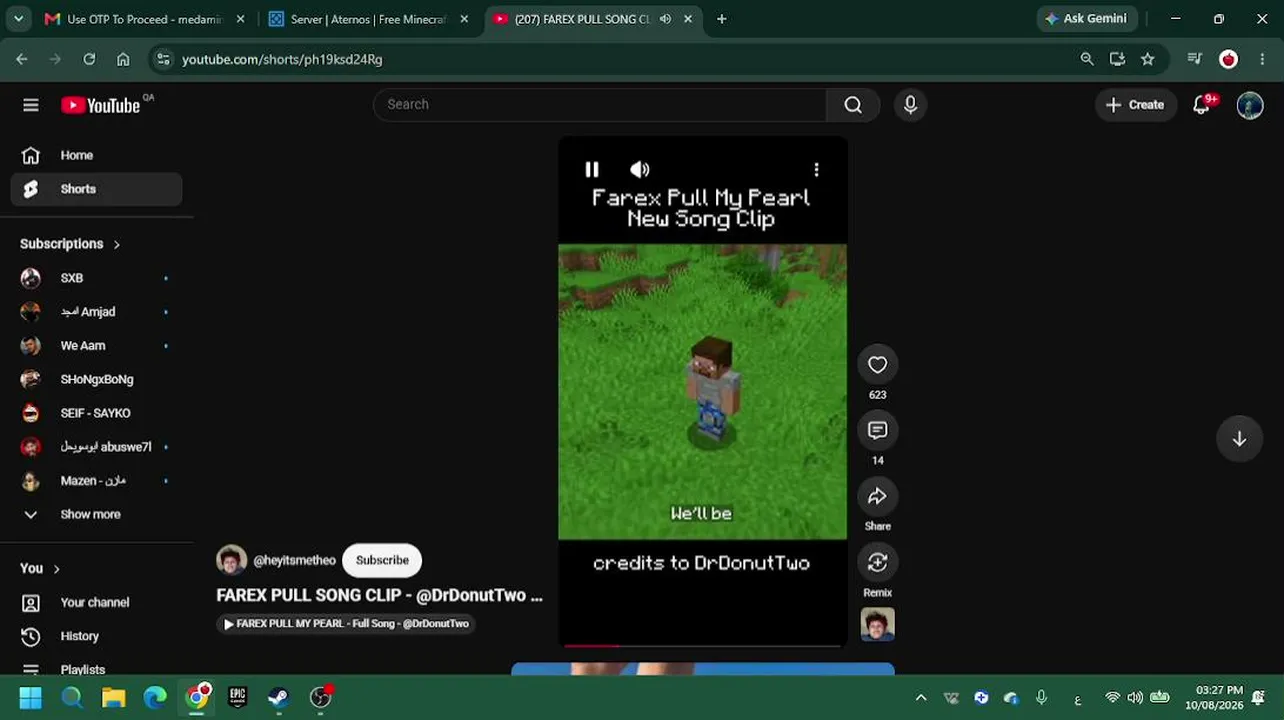Open the zoom magnifier in address bar
The width and height of the screenshot is (1284, 720).
(x=1087, y=59)
